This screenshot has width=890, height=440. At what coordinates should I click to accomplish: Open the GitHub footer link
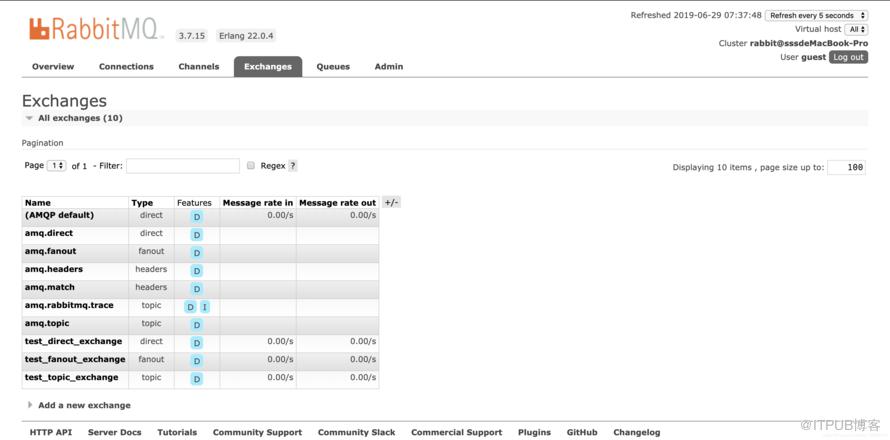tap(582, 433)
